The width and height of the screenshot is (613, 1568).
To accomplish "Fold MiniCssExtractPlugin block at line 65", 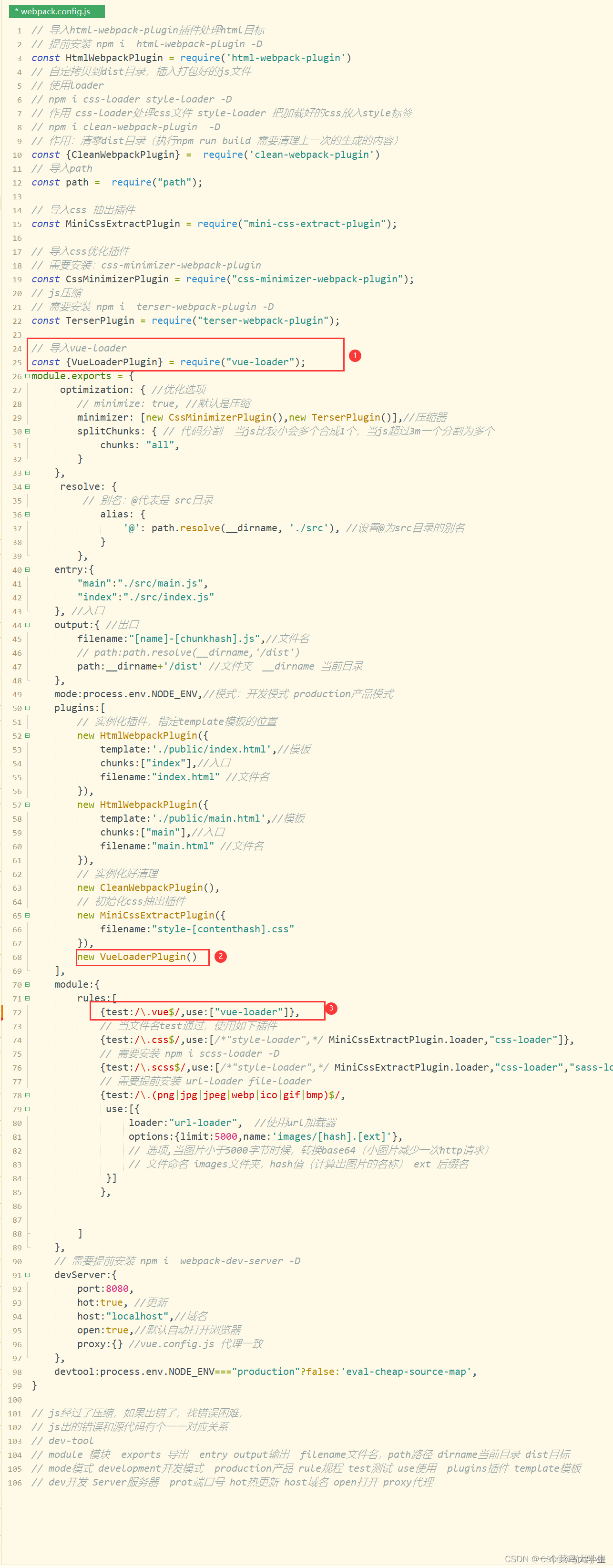I will (27, 916).
